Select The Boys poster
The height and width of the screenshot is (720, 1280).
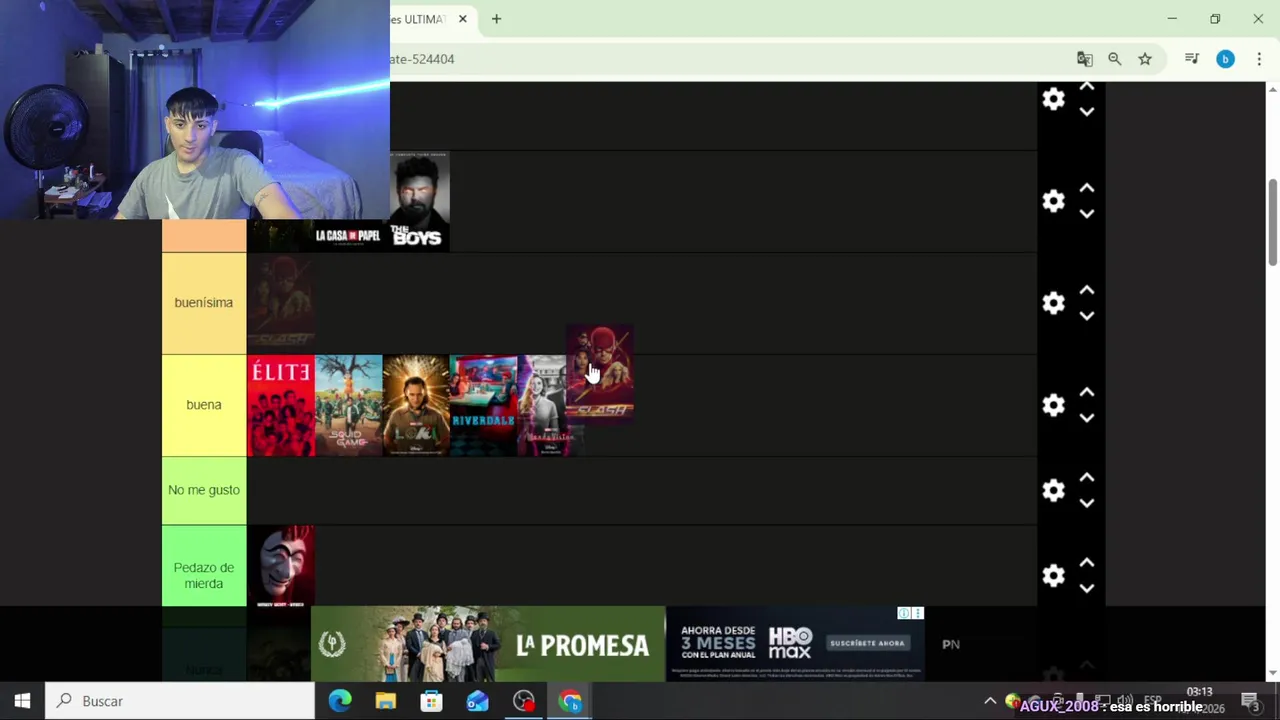point(420,201)
